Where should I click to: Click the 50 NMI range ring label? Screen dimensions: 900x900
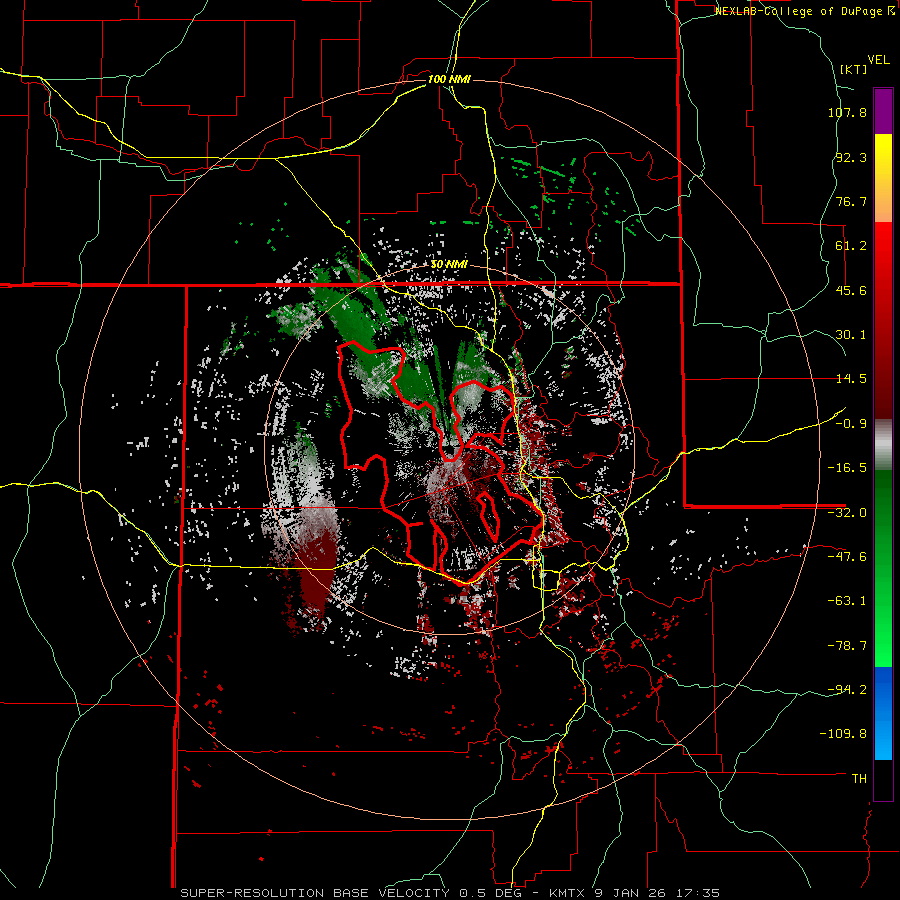pos(449,264)
